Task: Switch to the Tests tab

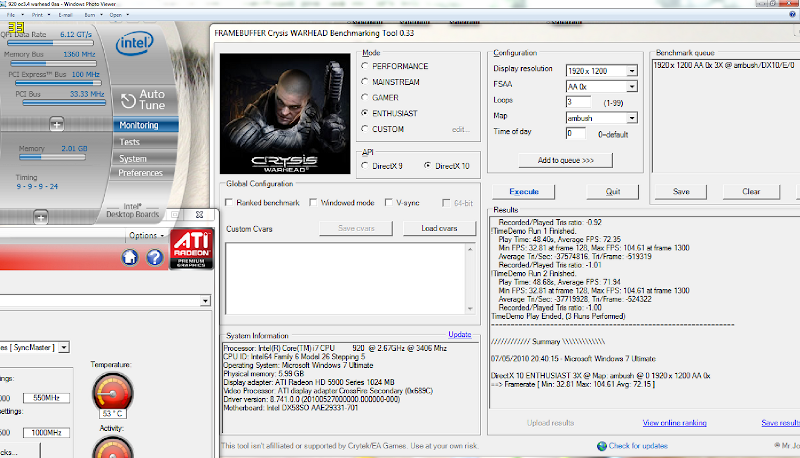Action: (x=145, y=142)
